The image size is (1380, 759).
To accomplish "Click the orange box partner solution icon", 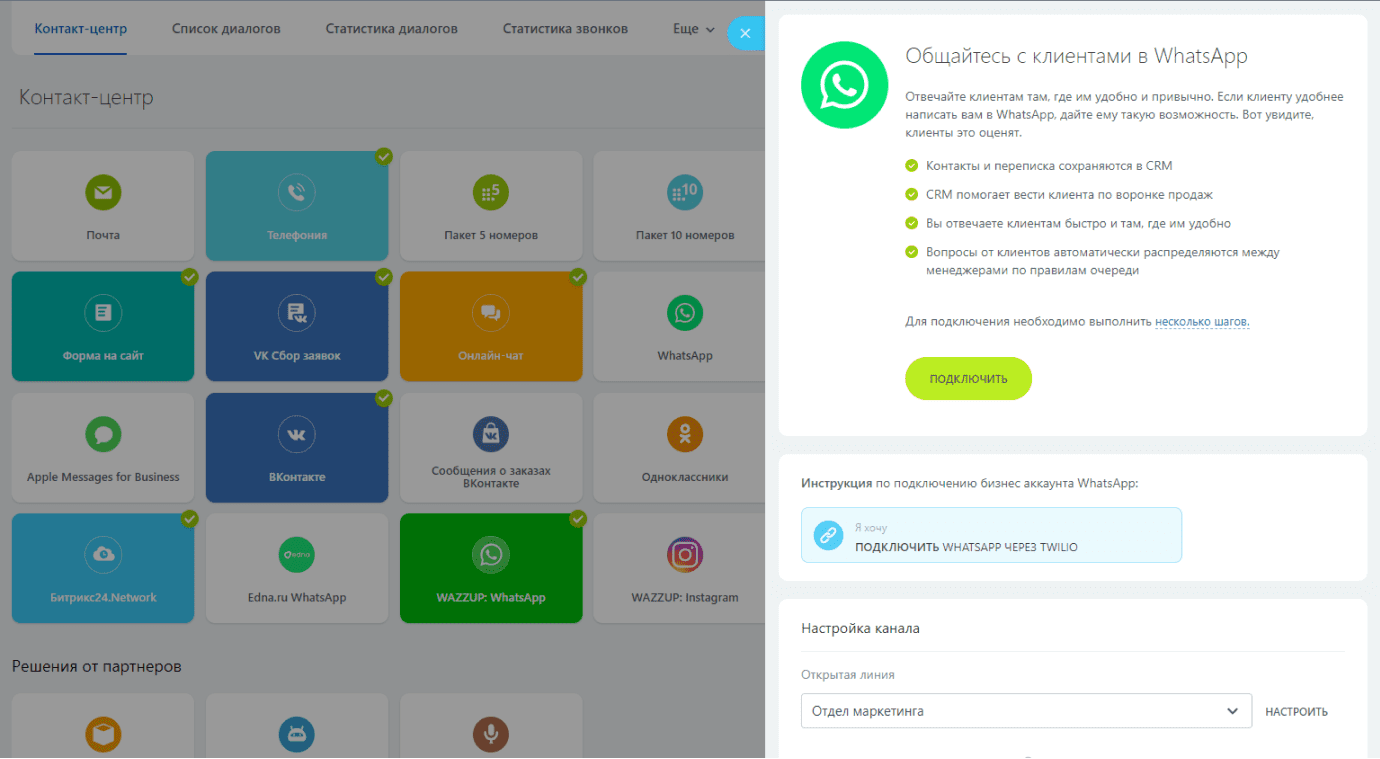I will tap(103, 735).
